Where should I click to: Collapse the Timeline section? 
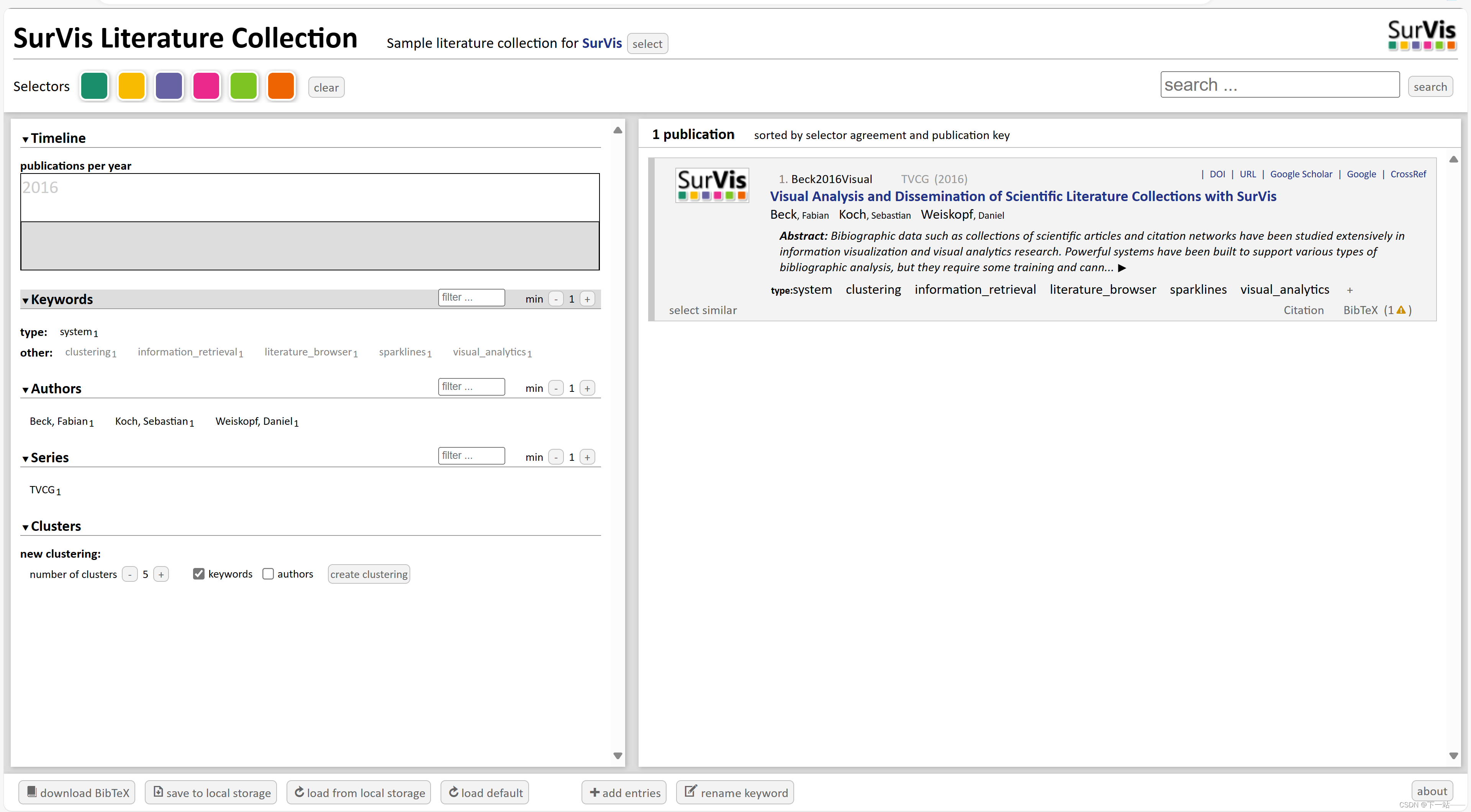click(25, 139)
